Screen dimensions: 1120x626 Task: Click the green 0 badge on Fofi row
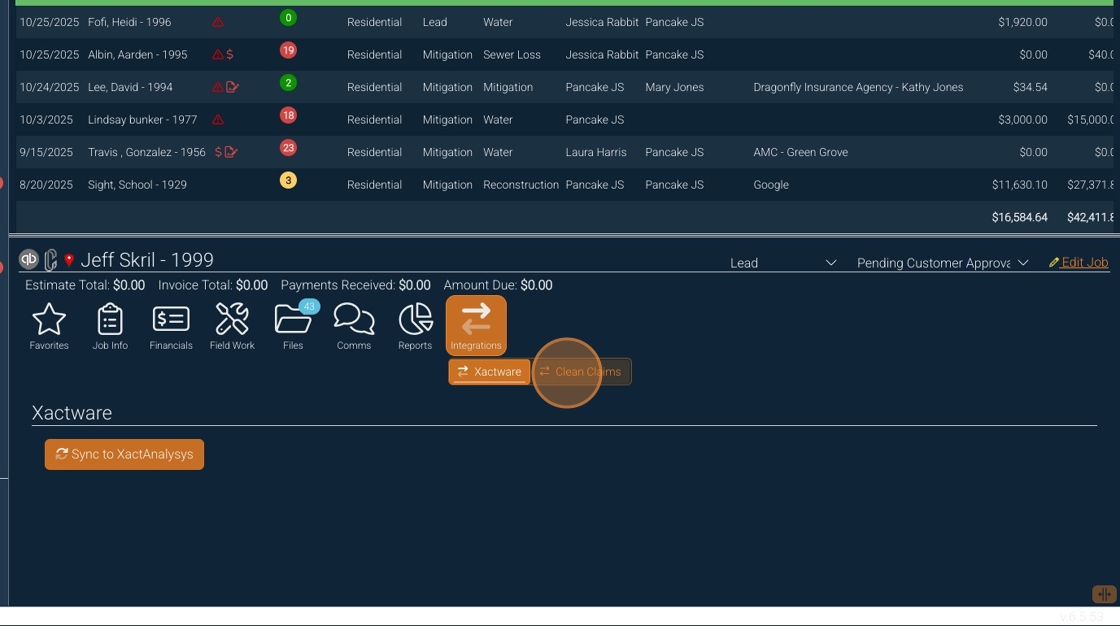coord(288,18)
